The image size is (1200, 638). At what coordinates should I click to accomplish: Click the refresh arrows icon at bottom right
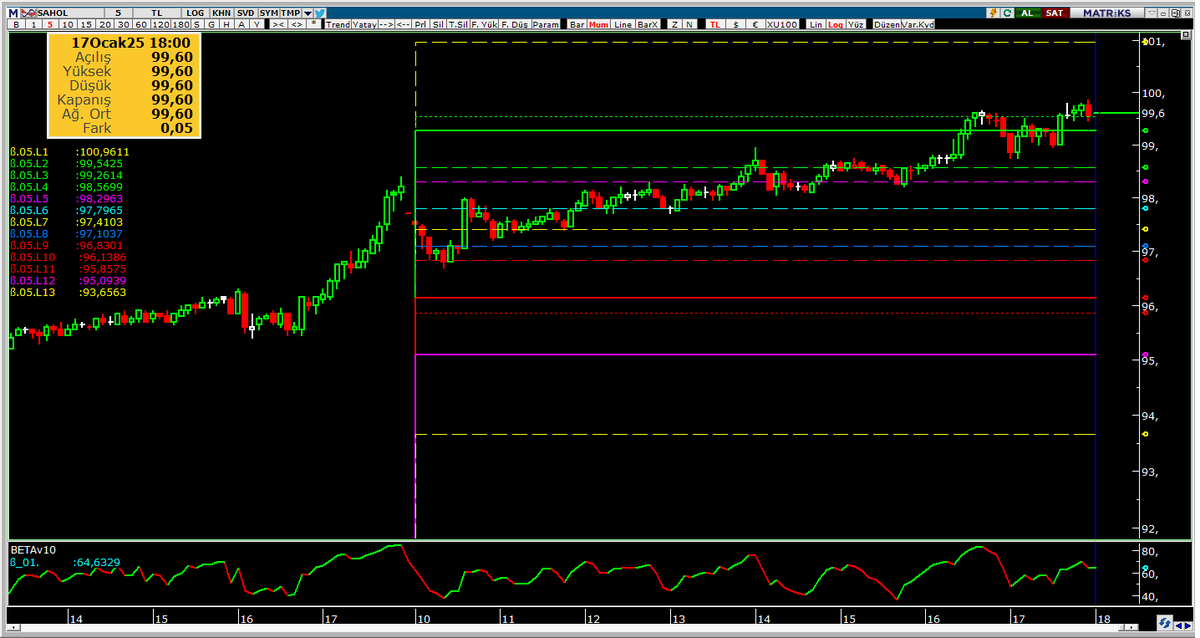coord(1165,622)
